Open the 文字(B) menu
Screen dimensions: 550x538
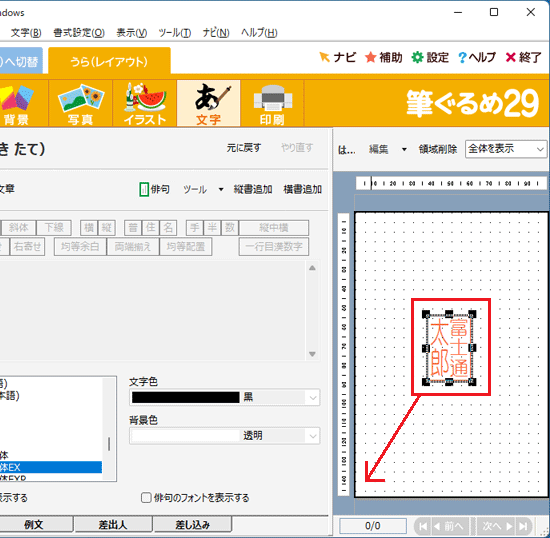click(x=26, y=33)
